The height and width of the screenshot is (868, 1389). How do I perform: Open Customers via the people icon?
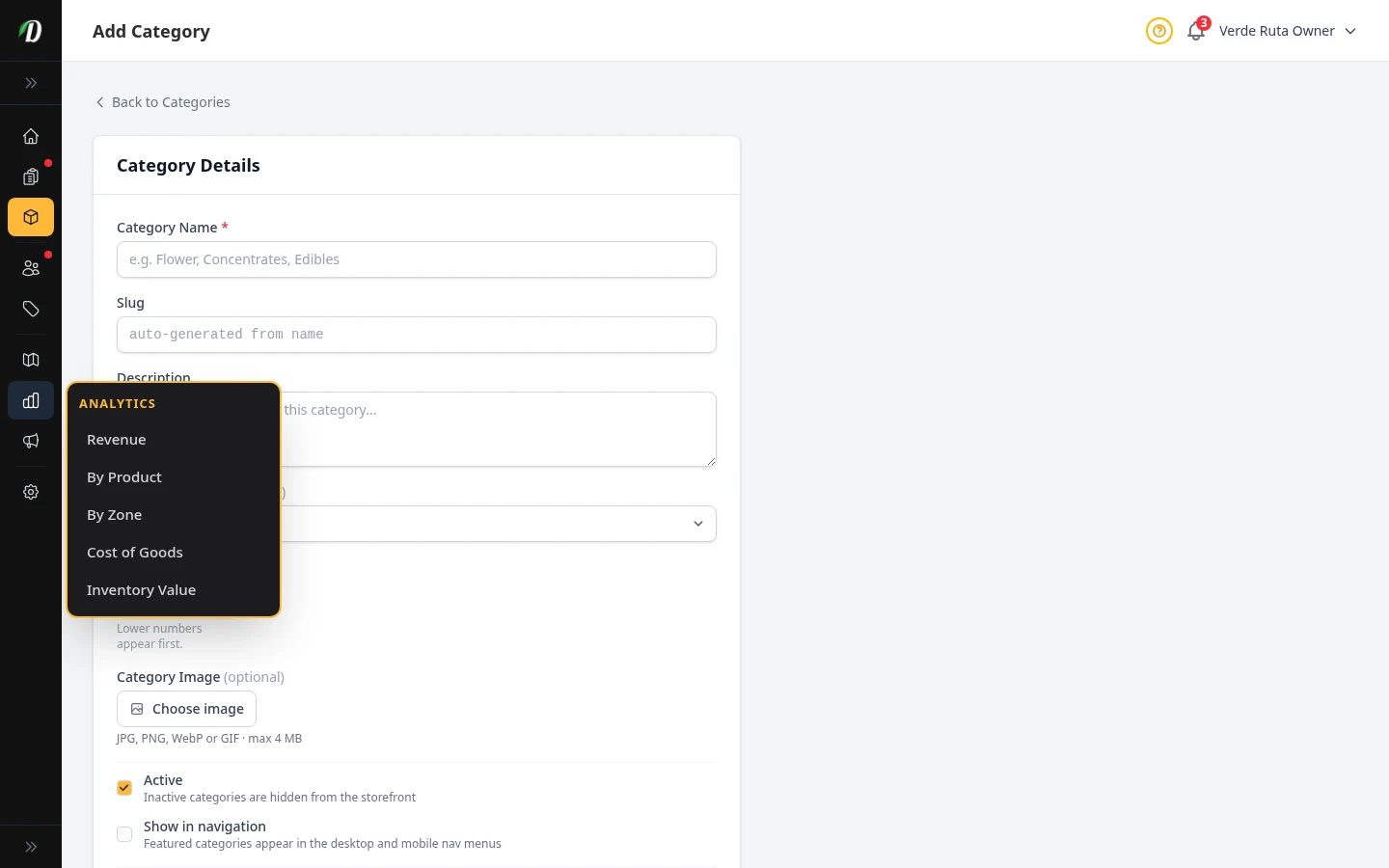pos(31,268)
